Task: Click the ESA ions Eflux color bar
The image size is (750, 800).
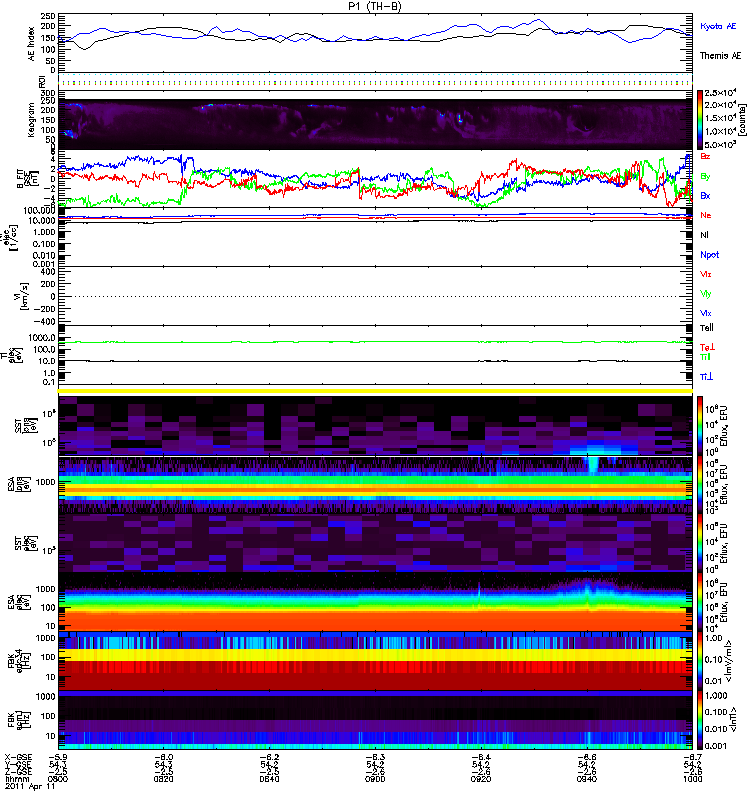Action: (x=700, y=484)
